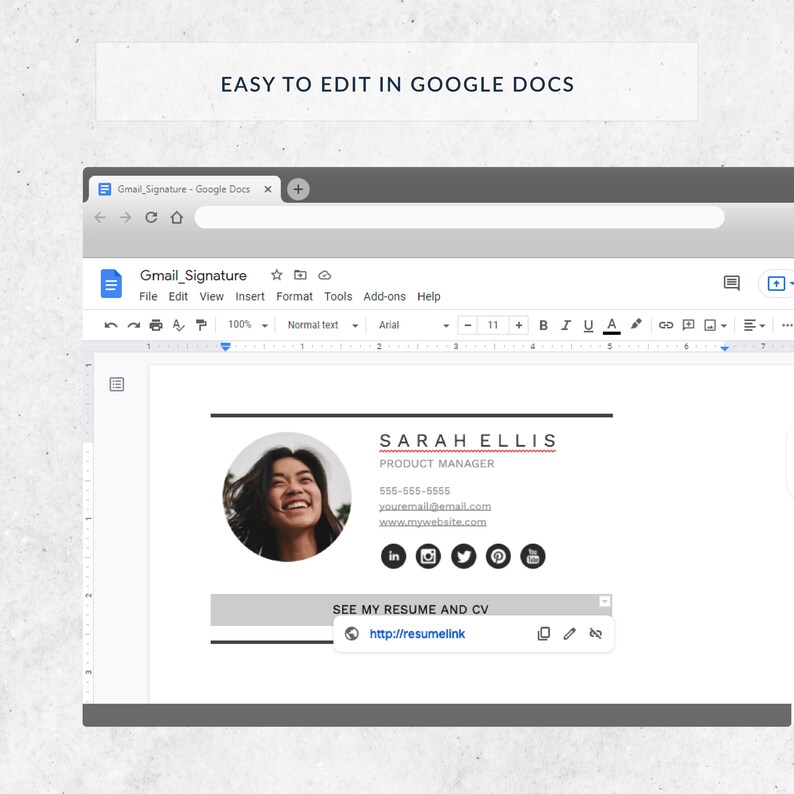Click the Twitter social icon

tap(464, 557)
